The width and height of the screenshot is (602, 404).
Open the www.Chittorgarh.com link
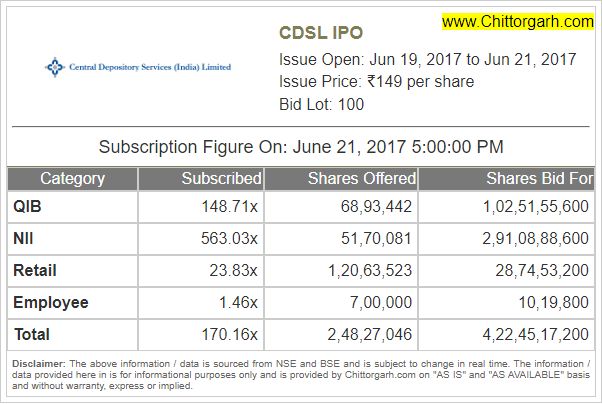pos(518,22)
